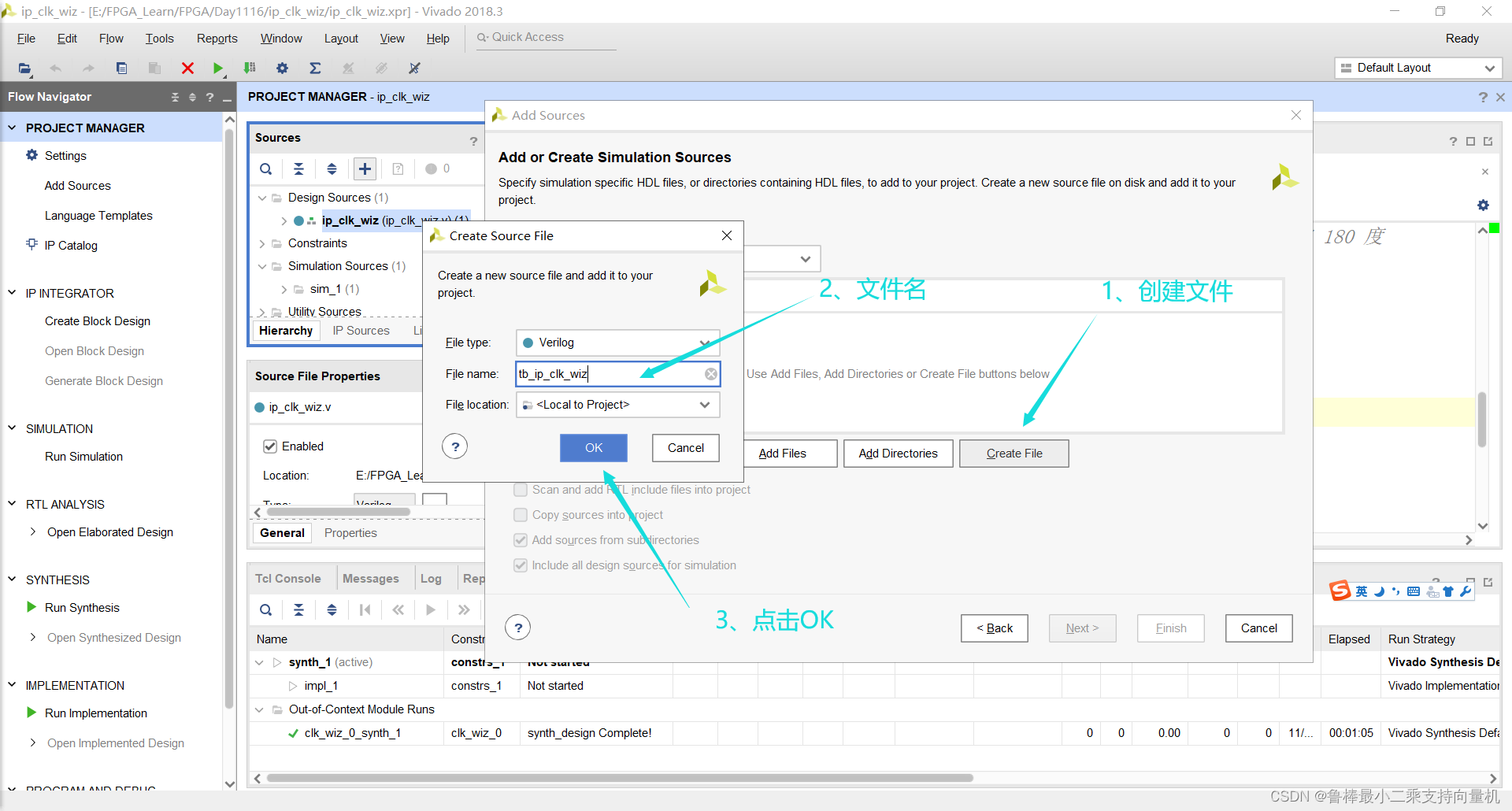The height and width of the screenshot is (811, 1512).
Task: Open the File menu
Action: [x=26, y=39]
